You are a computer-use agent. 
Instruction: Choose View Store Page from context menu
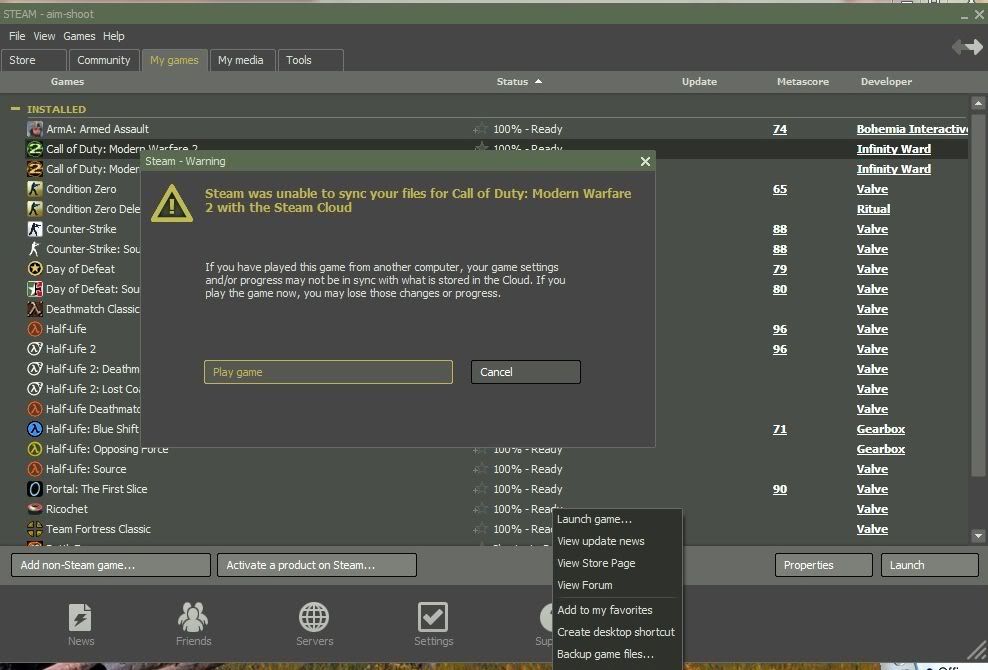[618, 563]
